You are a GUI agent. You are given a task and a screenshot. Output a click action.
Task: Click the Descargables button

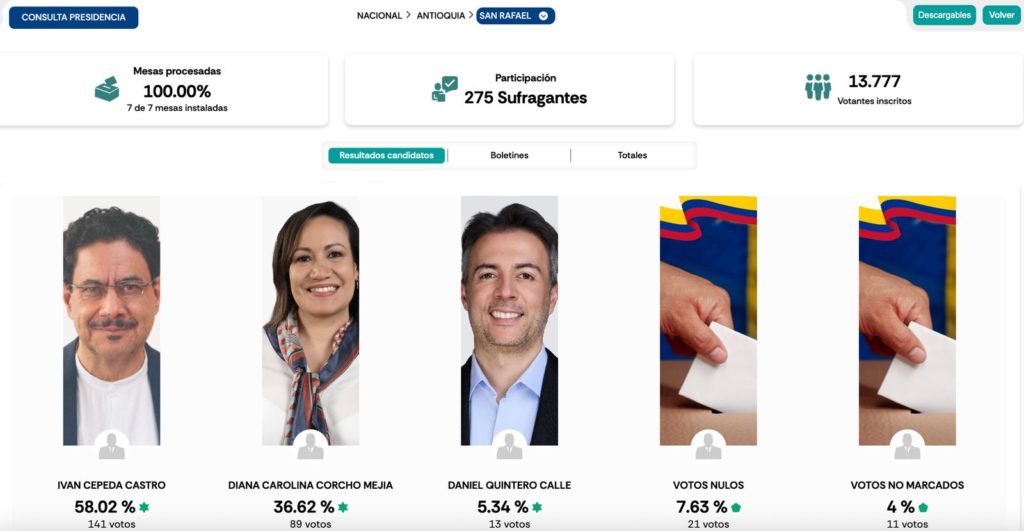pyautogui.click(x=944, y=15)
